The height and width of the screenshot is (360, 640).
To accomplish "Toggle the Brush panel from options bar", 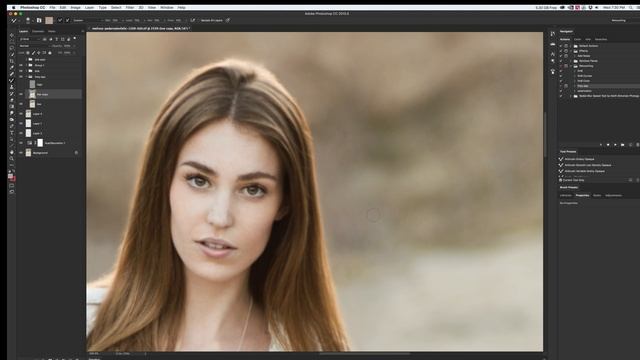I will (x=39, y=20).
